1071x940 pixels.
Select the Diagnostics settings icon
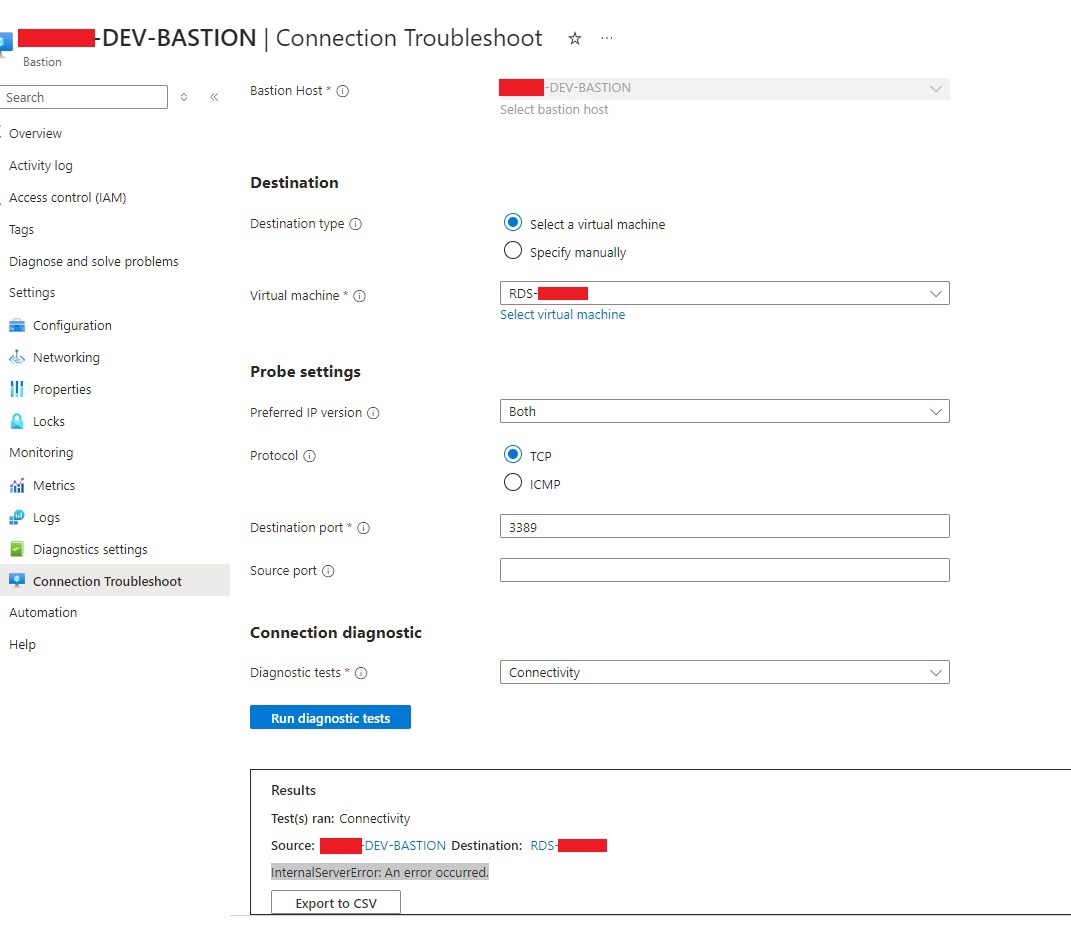[x=18, y=549]
